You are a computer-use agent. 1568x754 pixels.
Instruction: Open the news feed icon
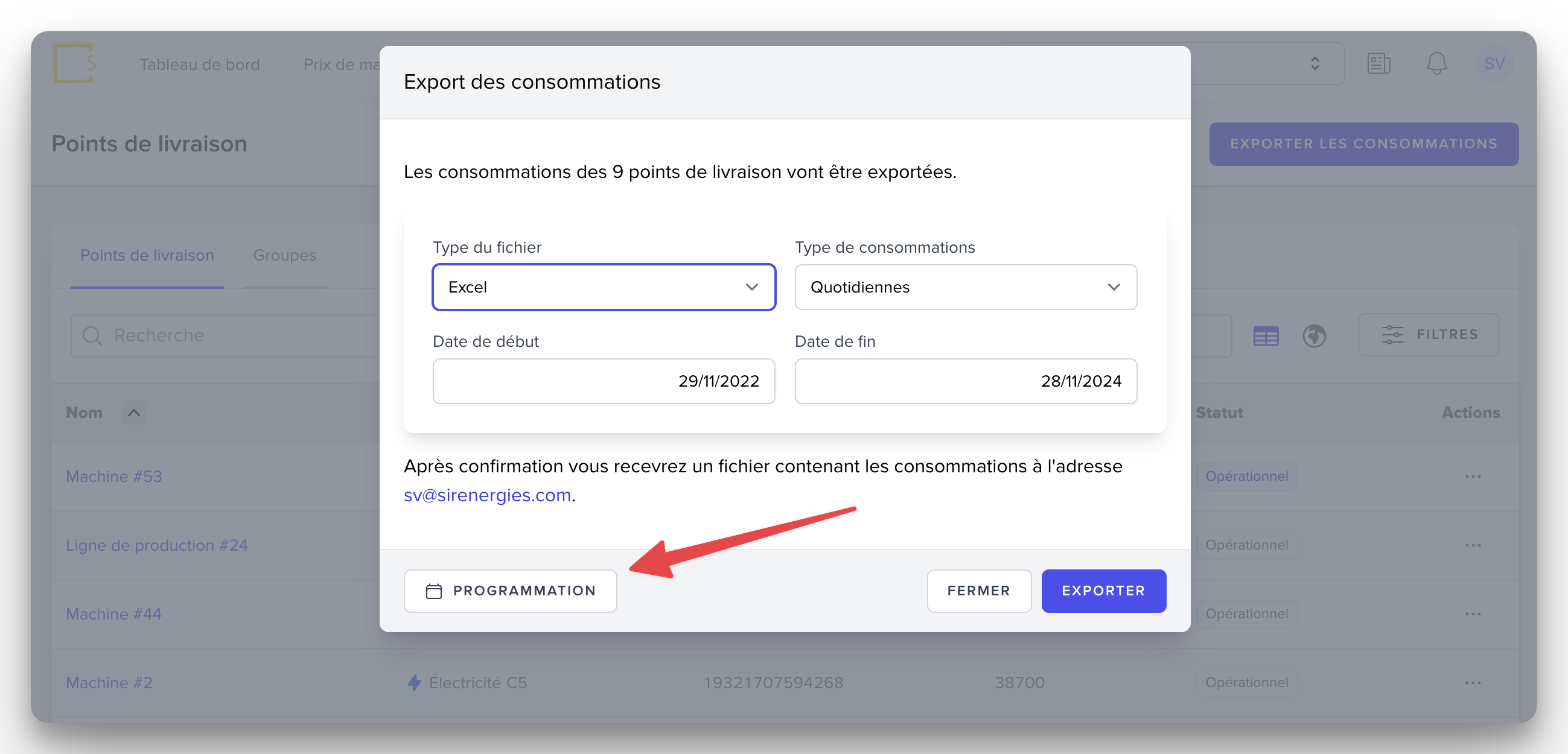point(1378,63)
